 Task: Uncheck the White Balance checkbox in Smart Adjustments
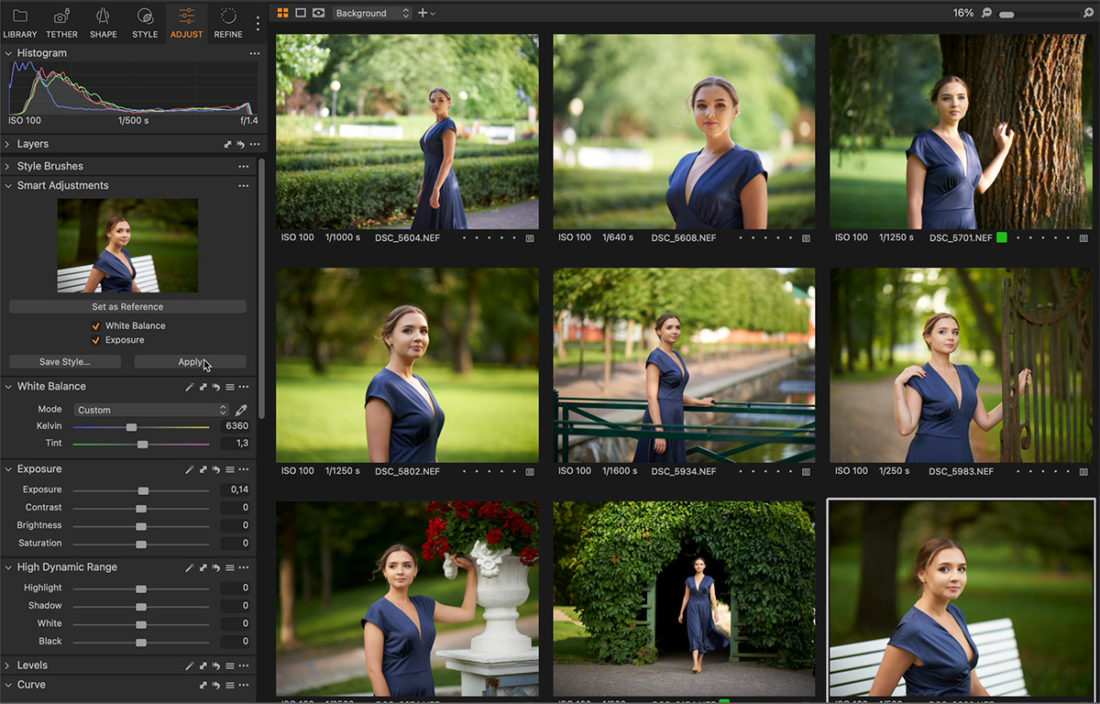94,325
